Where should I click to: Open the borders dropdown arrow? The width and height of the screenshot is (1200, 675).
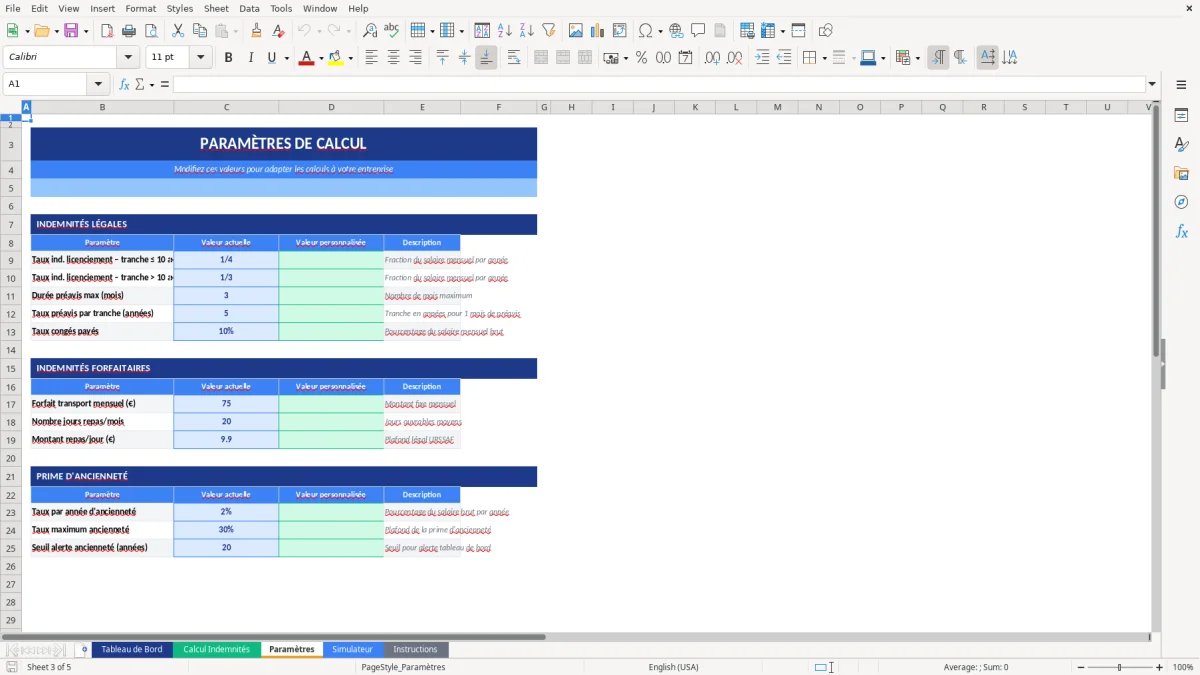[825, 57]
